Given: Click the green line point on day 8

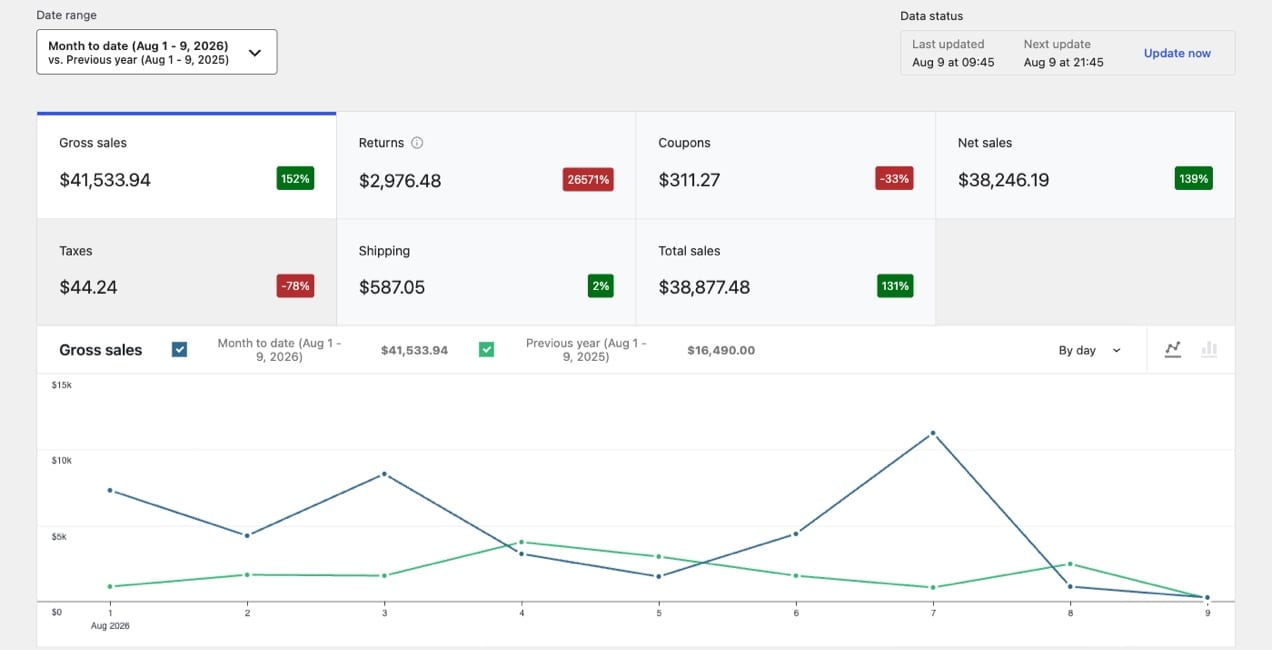Looking at the screenshot, I should pyautogui.click(x=1070, y=564).
